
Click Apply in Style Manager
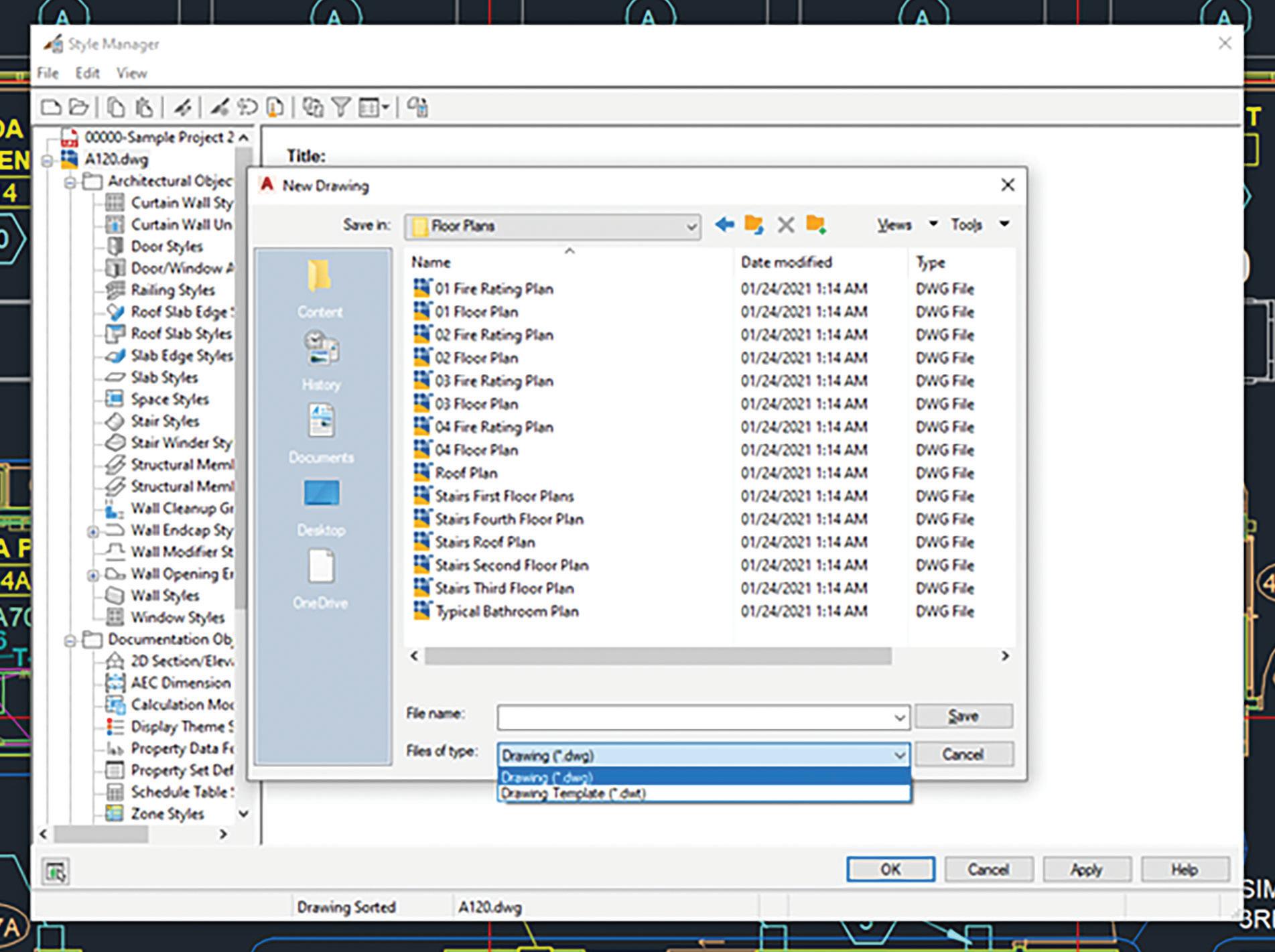[1086, 870]
